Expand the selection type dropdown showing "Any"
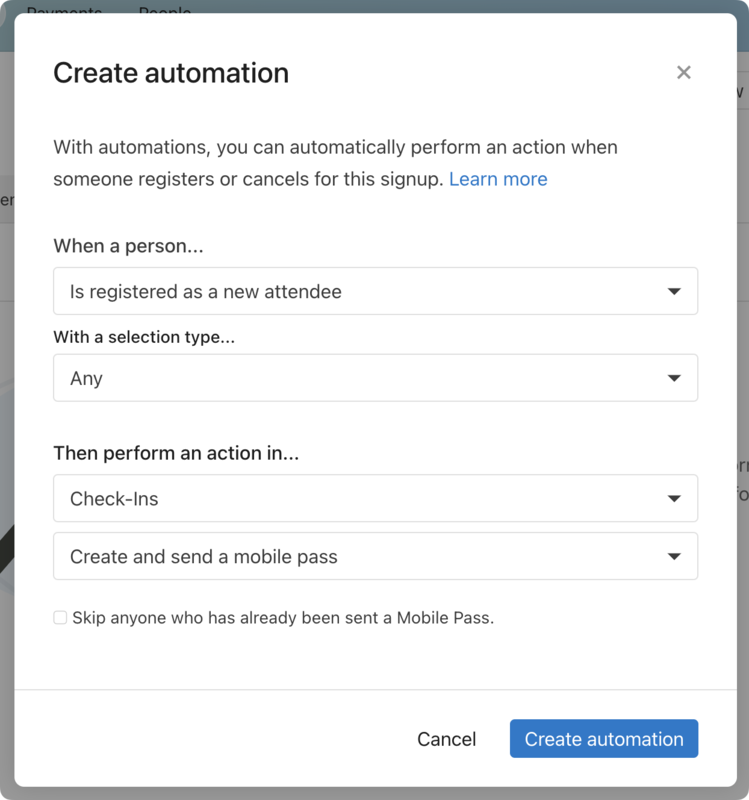 click(375, 378)
